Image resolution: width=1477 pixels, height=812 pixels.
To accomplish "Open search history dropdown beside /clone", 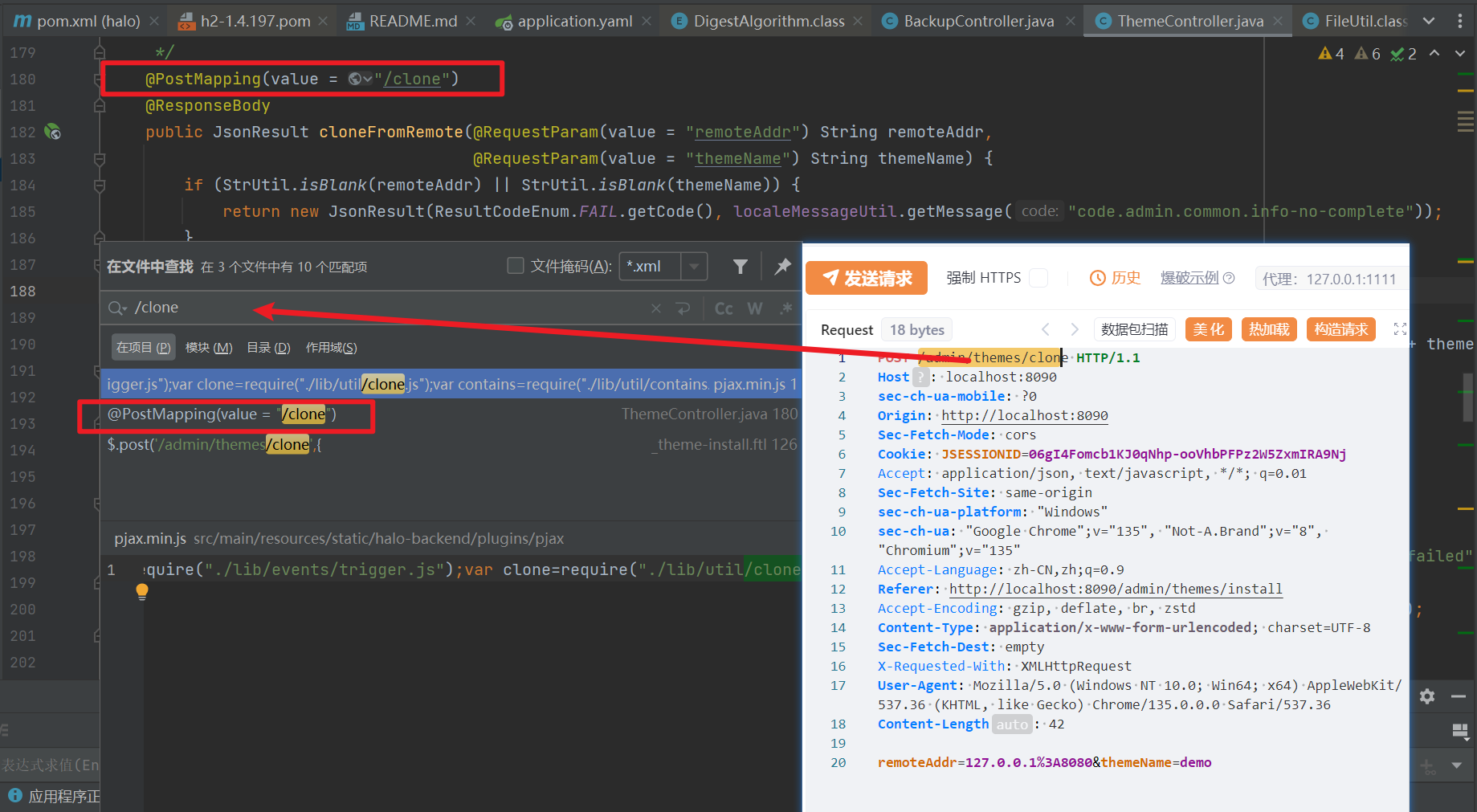I will pos(118,308).
